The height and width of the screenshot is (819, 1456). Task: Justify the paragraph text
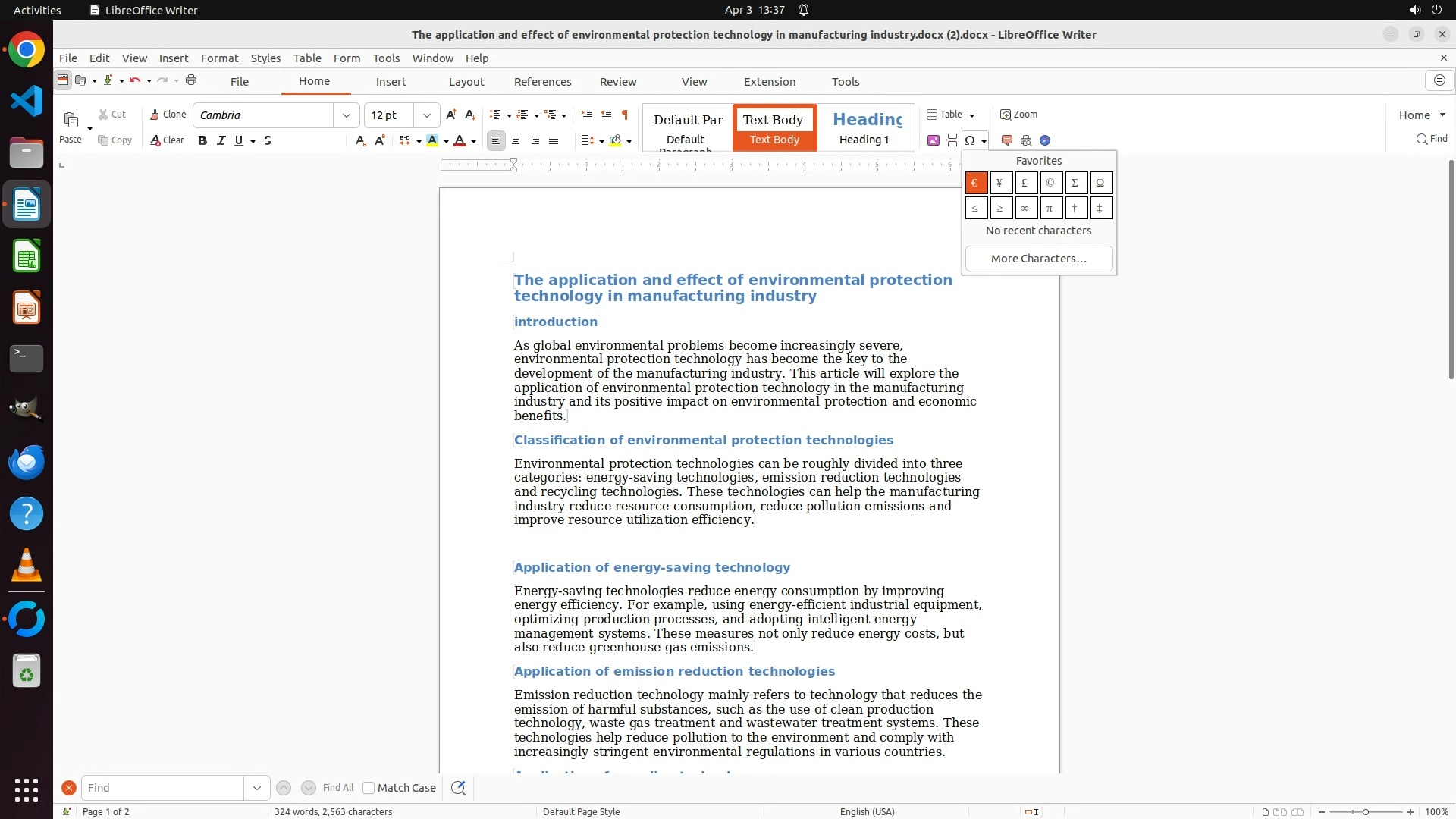point(554,140)
